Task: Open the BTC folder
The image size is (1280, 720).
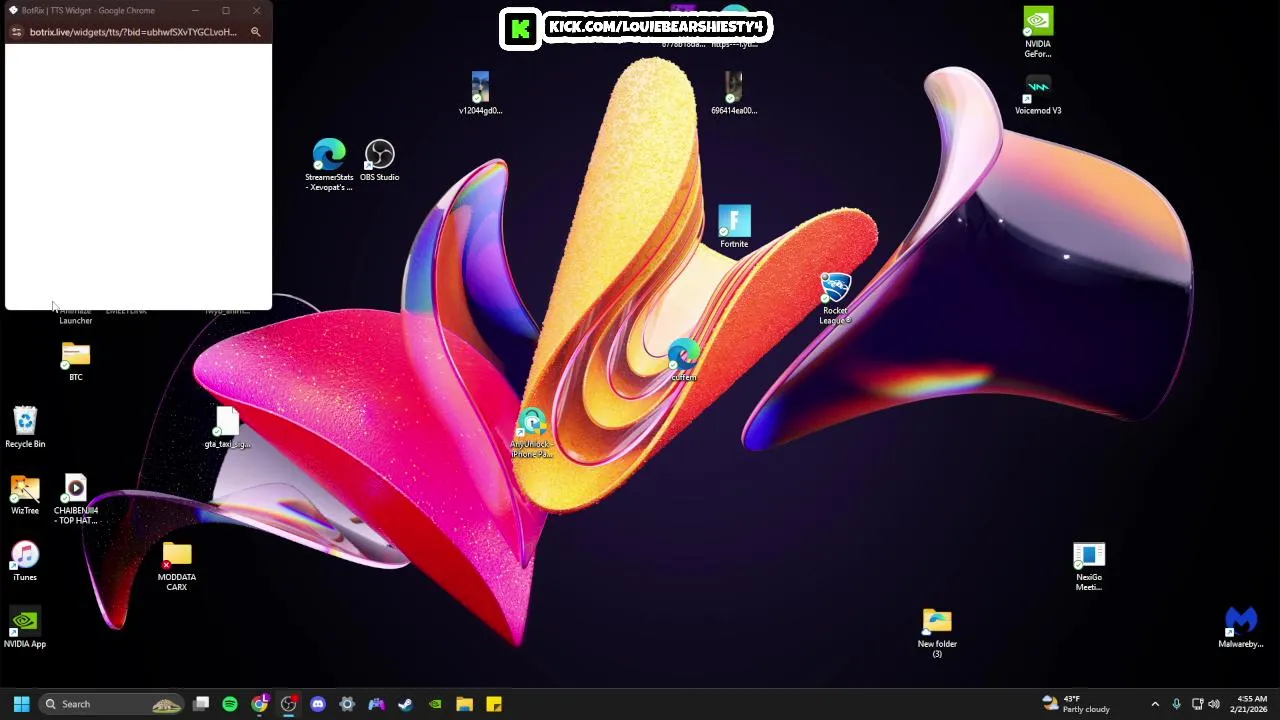Action: click(76, 361)
